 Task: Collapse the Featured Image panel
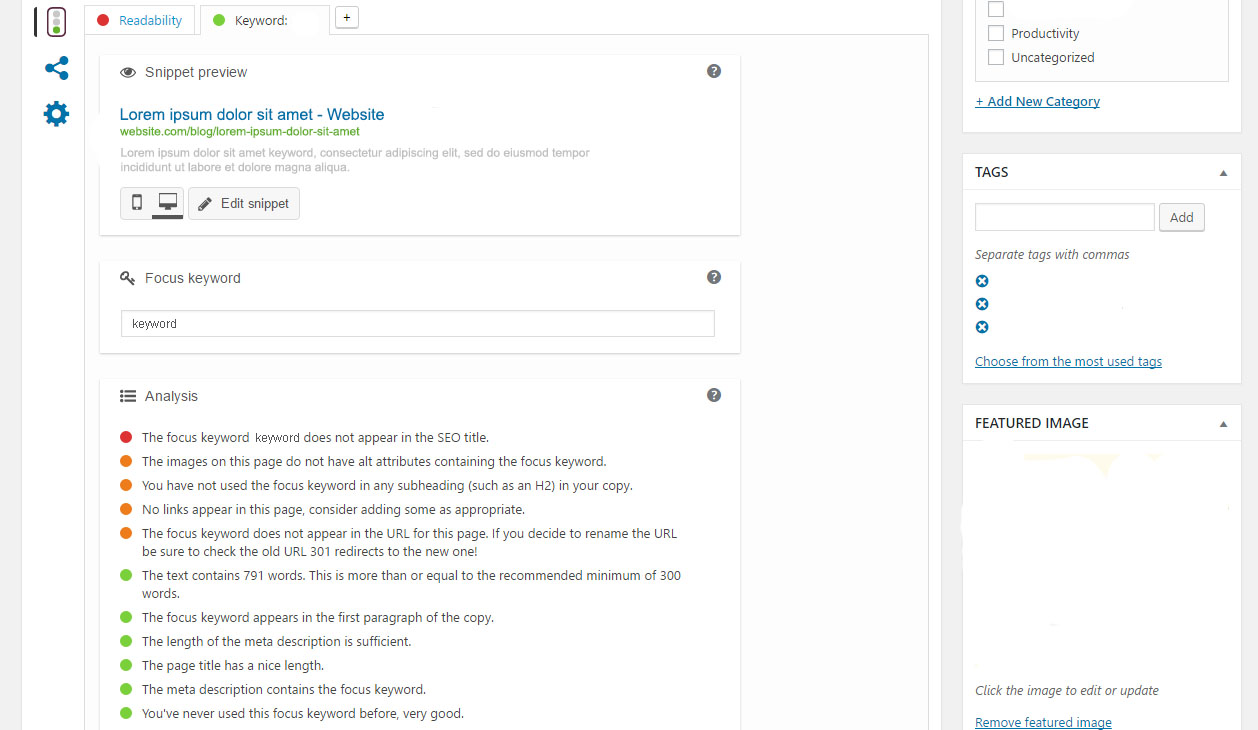(x=1223, y=423)
